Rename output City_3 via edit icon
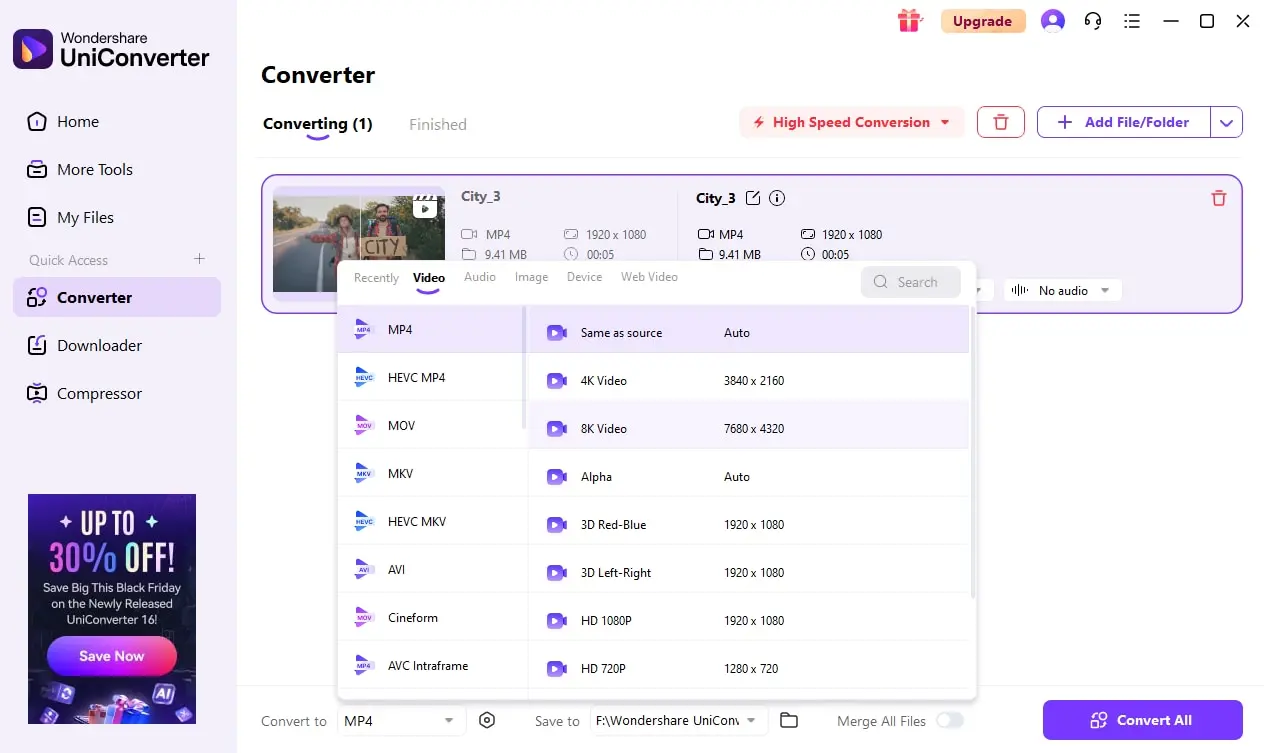 [753, 198]
